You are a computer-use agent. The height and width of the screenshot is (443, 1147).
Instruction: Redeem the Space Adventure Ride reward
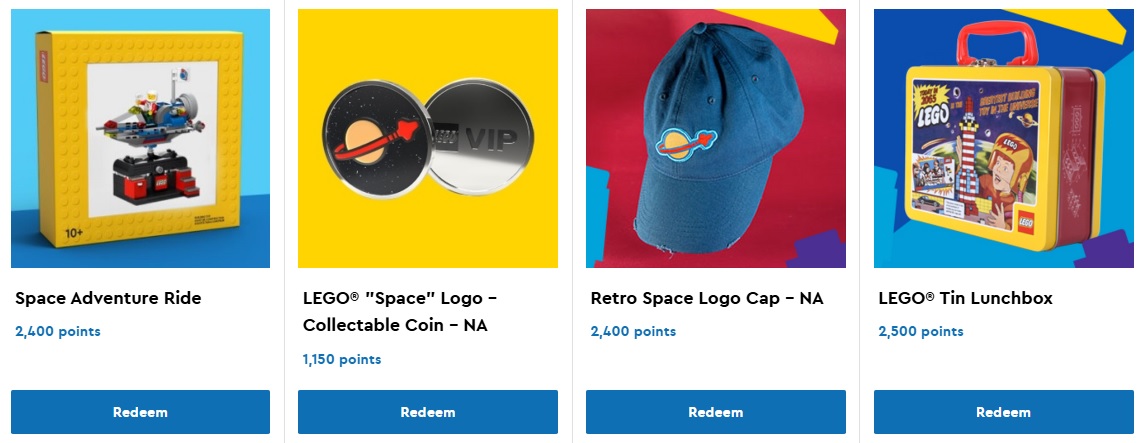pyautogui.click(x=140, y=412)
